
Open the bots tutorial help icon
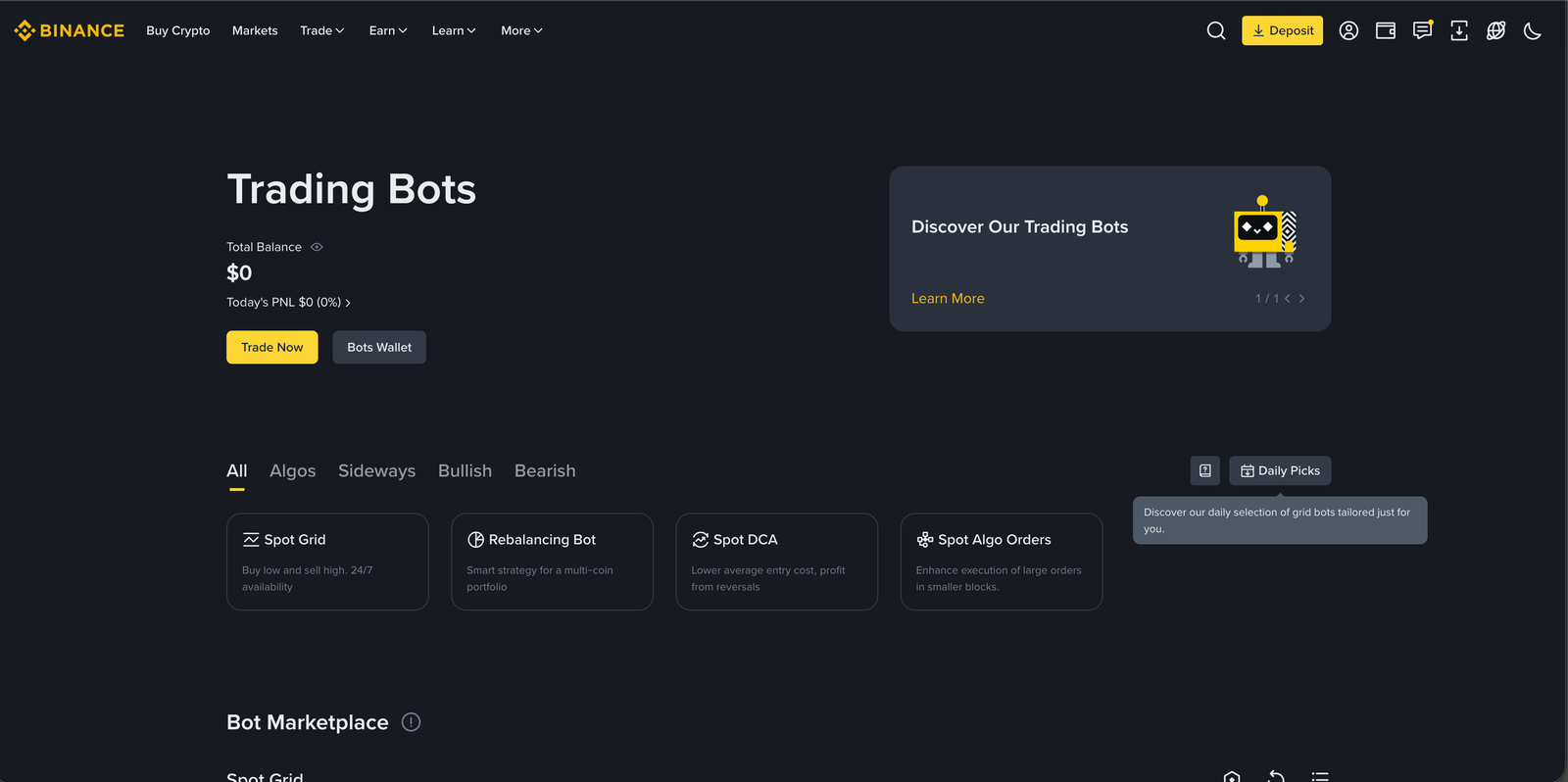[x=1205, y=470]
